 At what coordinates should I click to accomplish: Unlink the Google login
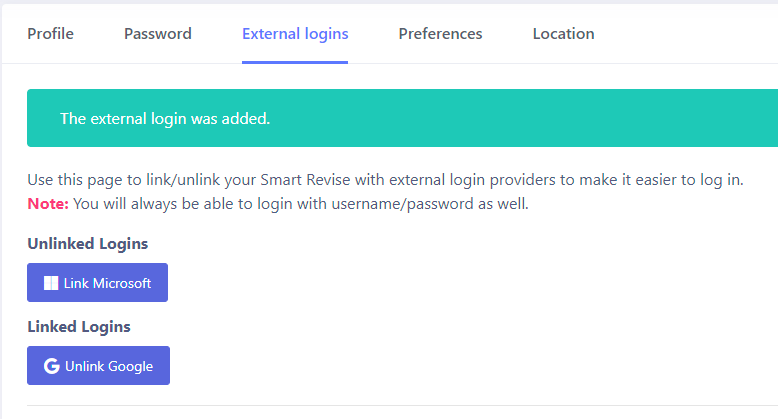(98, 365)
